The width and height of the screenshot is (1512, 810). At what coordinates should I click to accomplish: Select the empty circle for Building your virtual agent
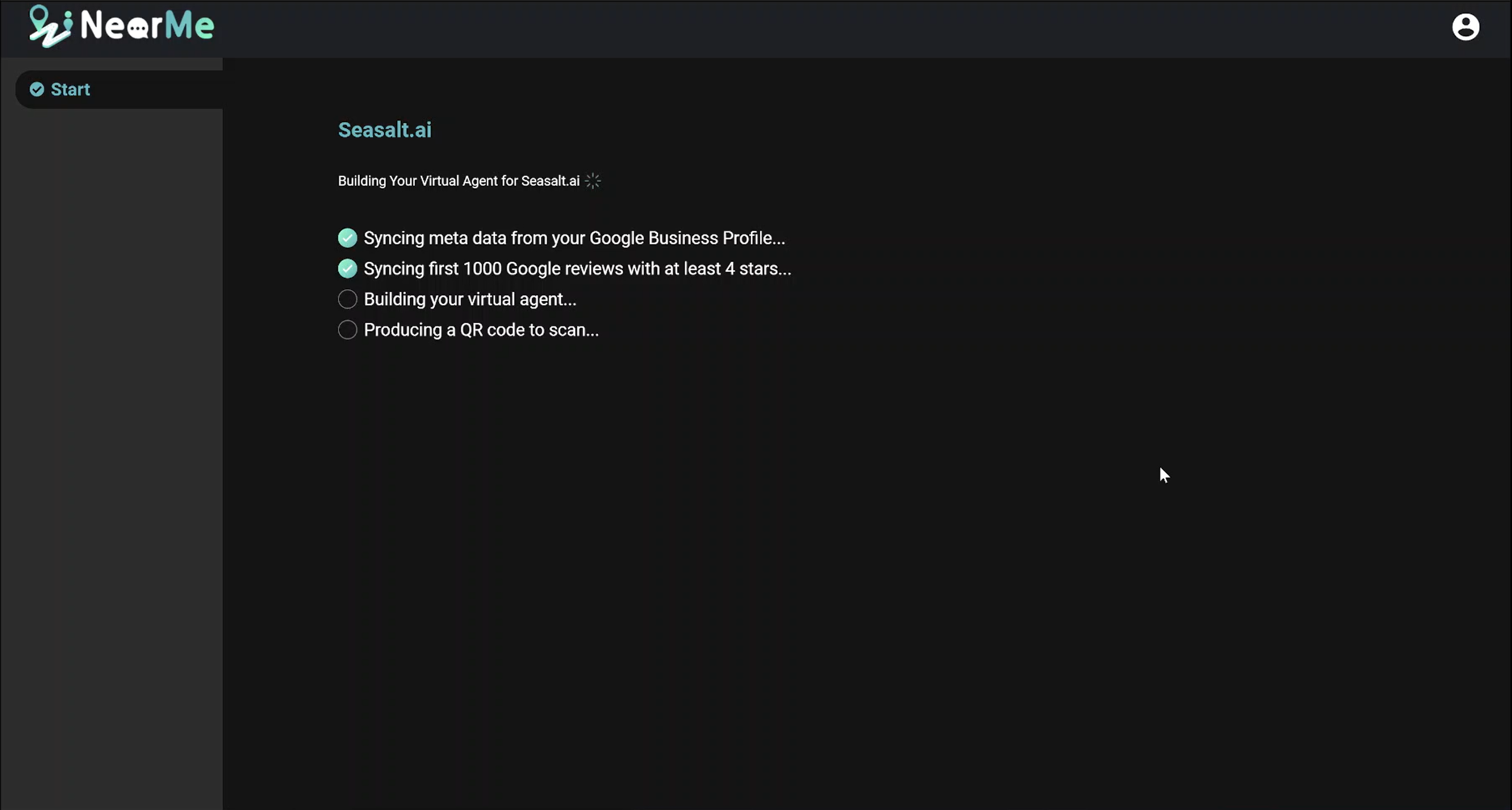pyautogui.click(x=348, y=300)
